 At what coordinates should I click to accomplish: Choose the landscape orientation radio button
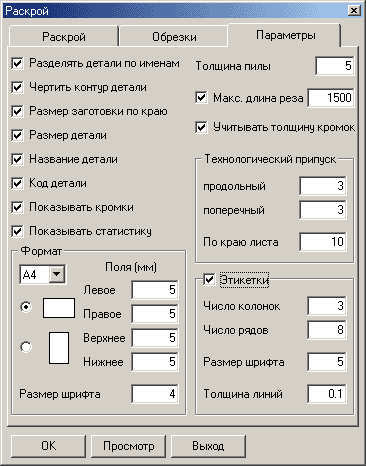(x=26, y=307)
